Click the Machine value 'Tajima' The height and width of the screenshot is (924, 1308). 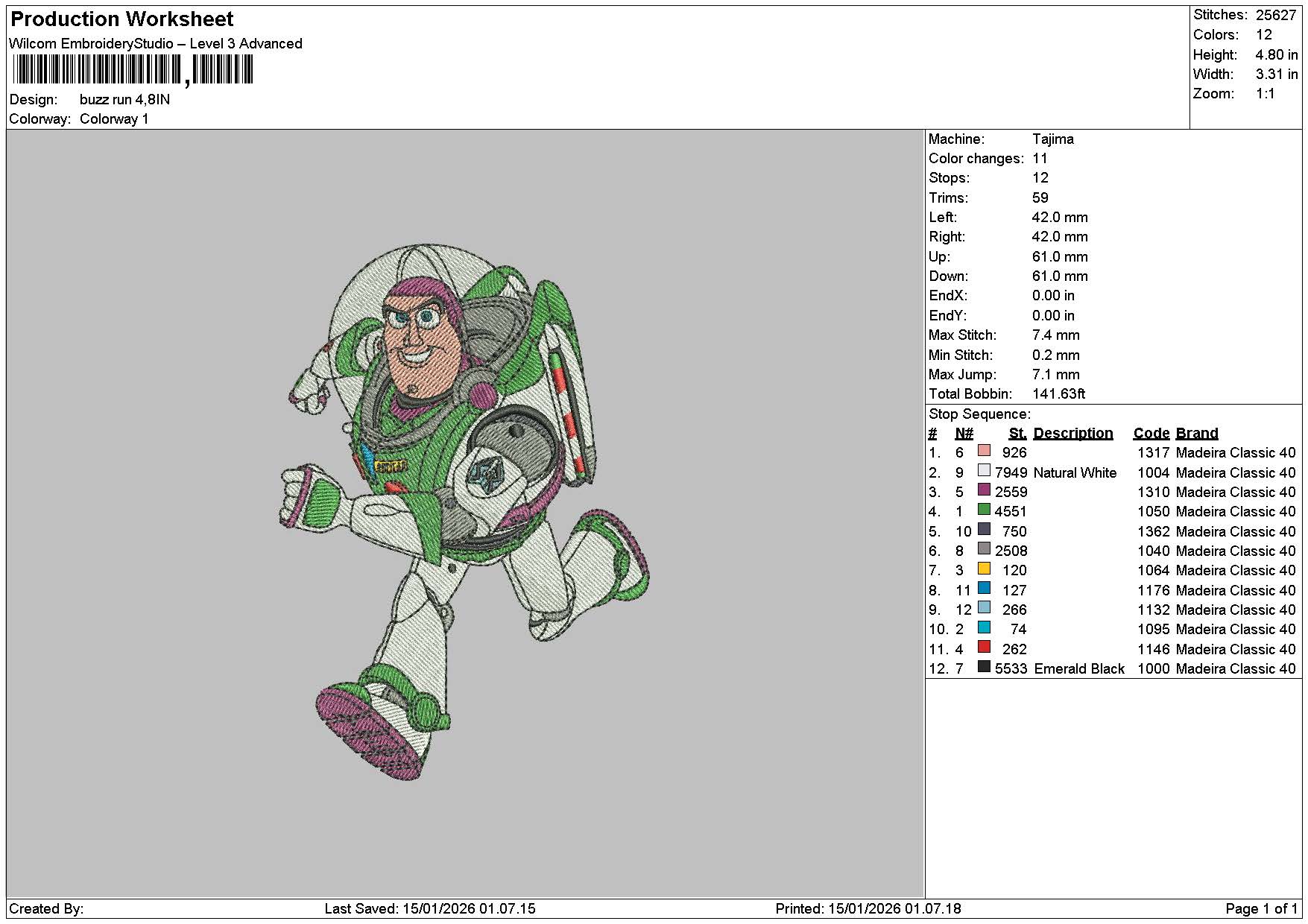click(1052, 139)
